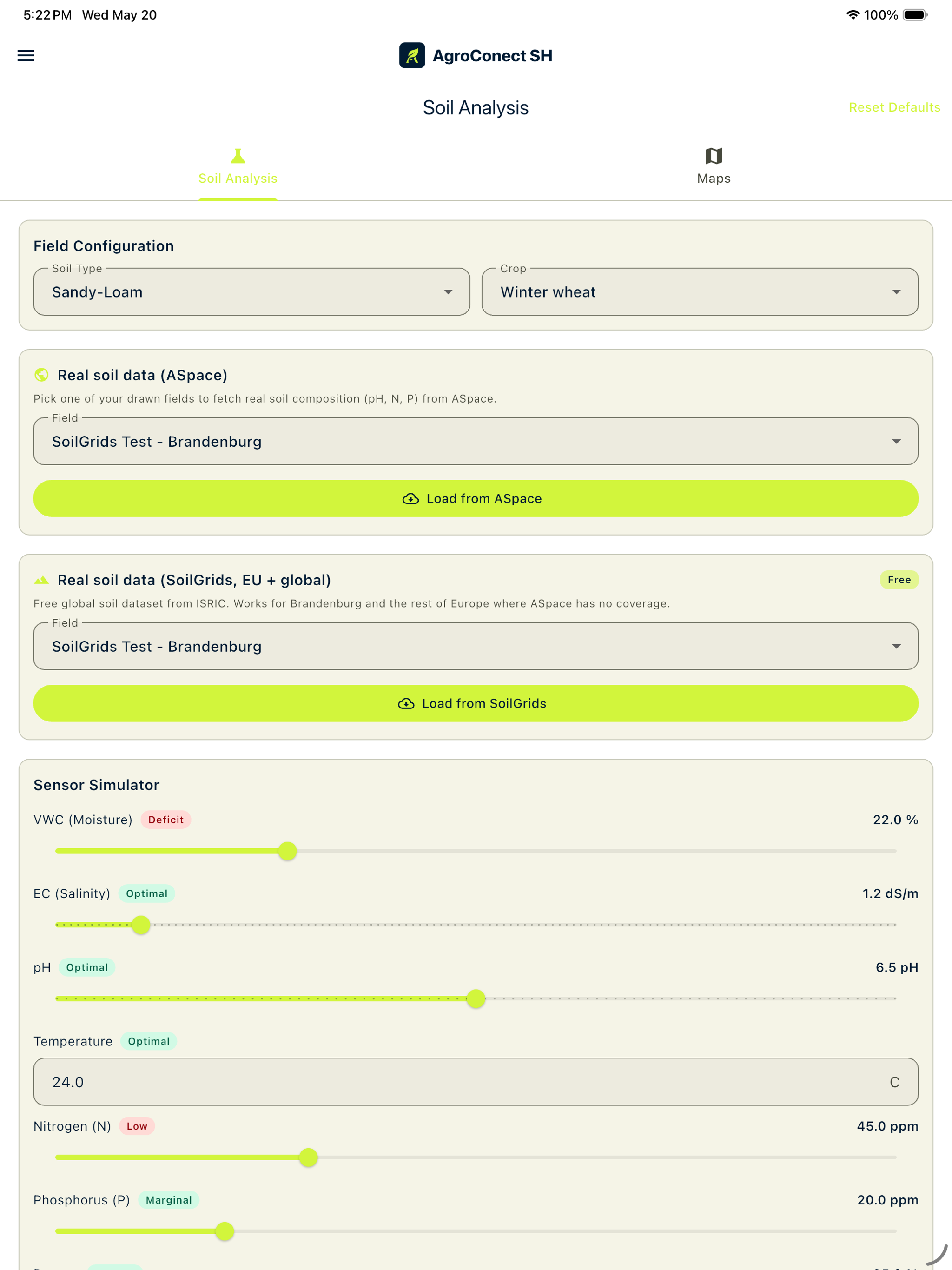Click the Load from ASpace button
Viewport: 952px width, 1270px height.
[x=476, y=498]
